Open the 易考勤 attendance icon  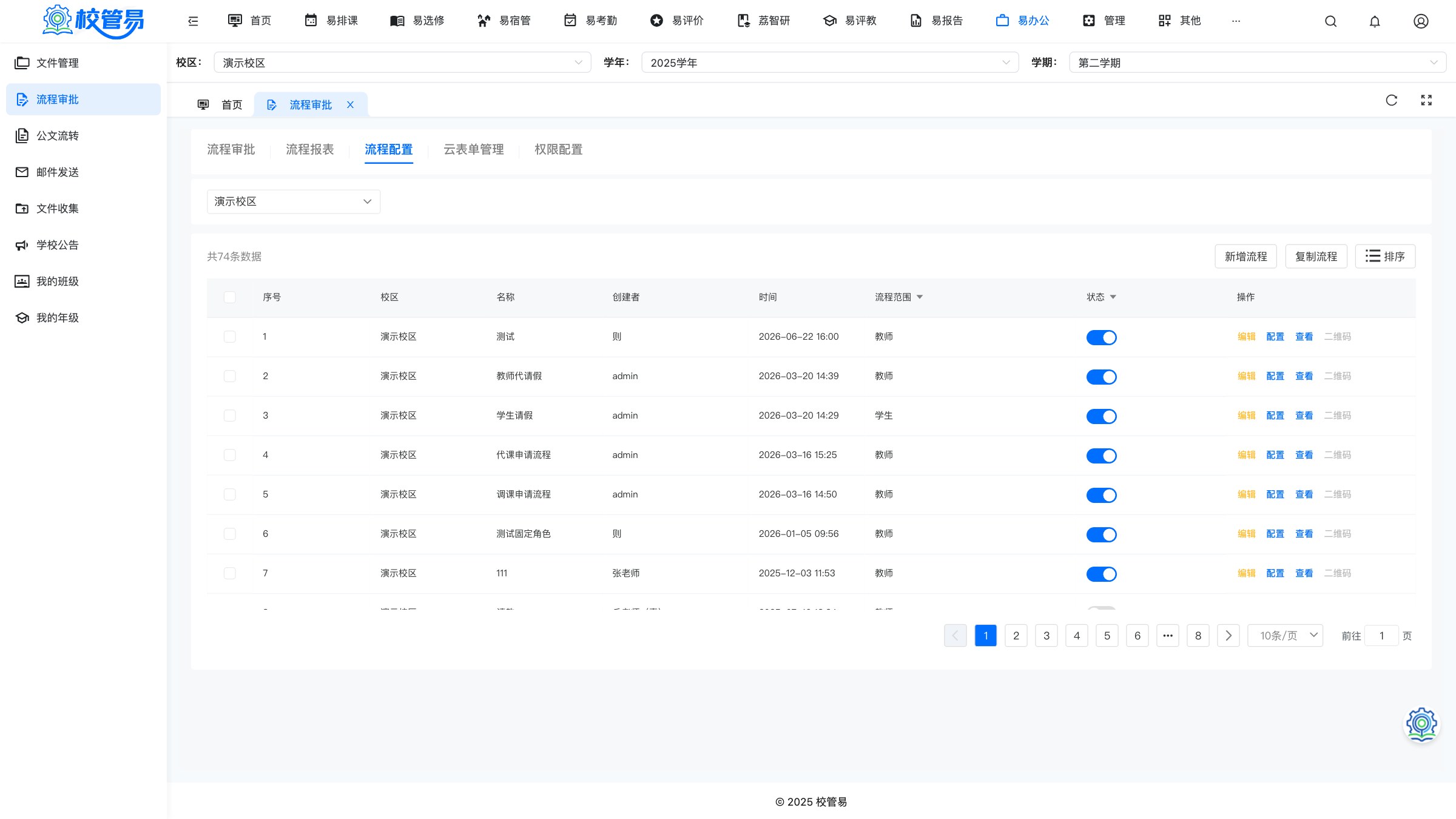point(570,21)
